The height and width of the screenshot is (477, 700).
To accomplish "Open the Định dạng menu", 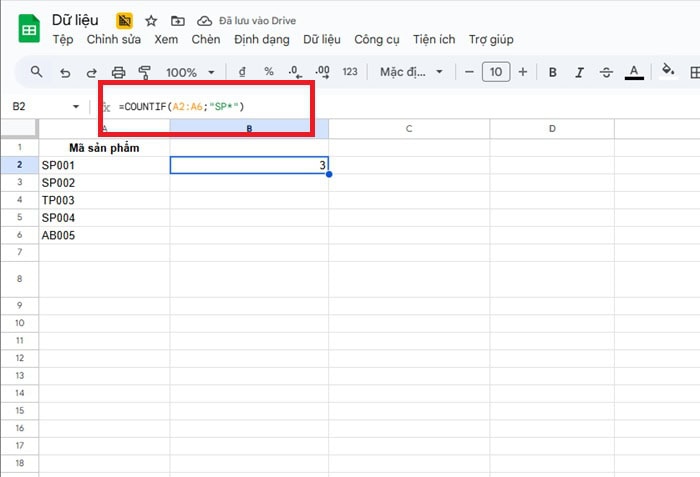I will pyautogui.click(x=261, y=40).
